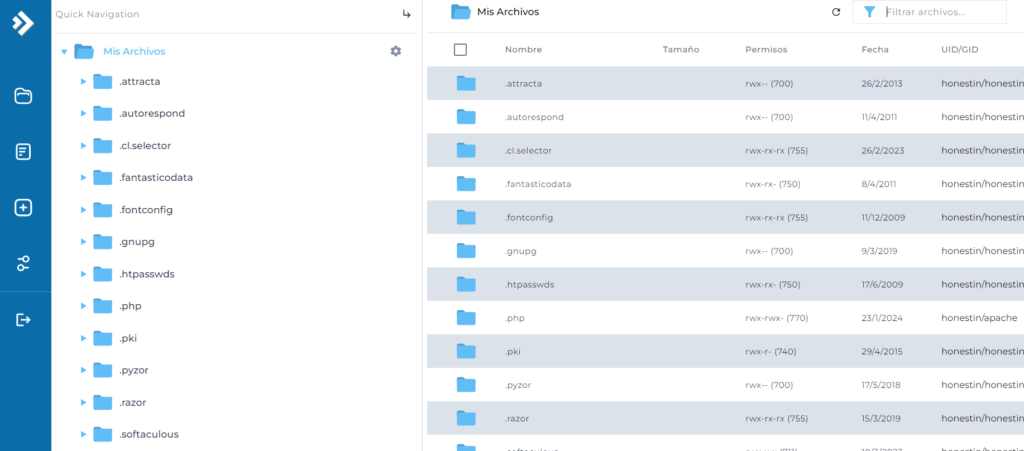Image resolution: width=1024 pixels, height=451 pixels.
Task: Open the settings sliders sidebar icon
Action: 23,264
